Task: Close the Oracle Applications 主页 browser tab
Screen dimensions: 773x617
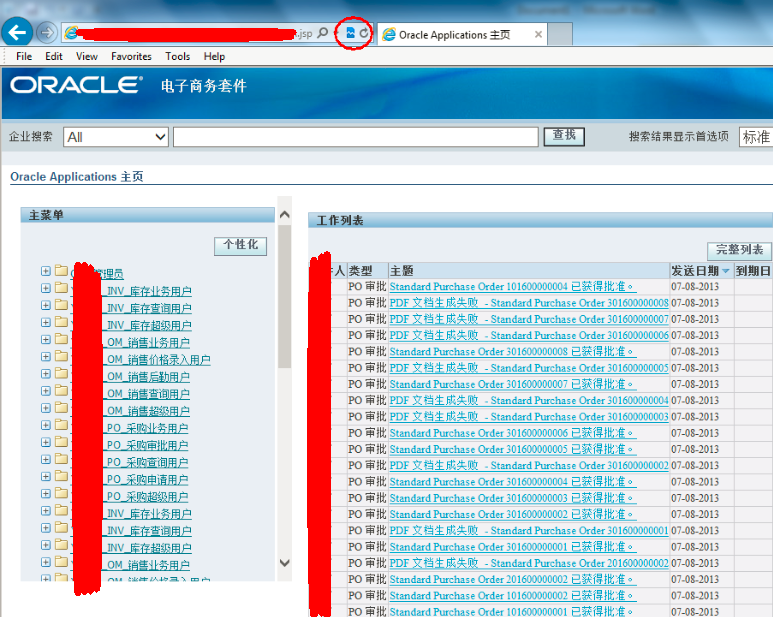Action: pyautogui.click(x=538, y=34)
